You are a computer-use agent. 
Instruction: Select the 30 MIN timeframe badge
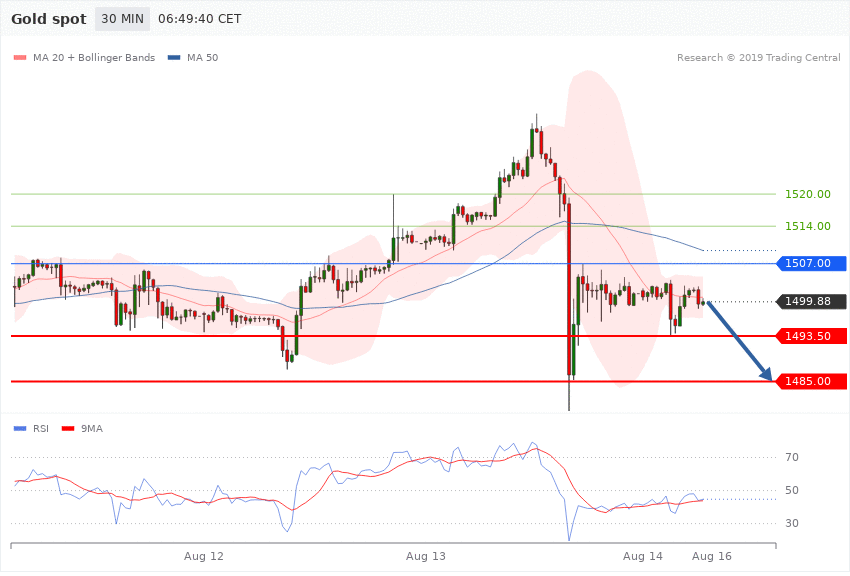click(123, 19)
